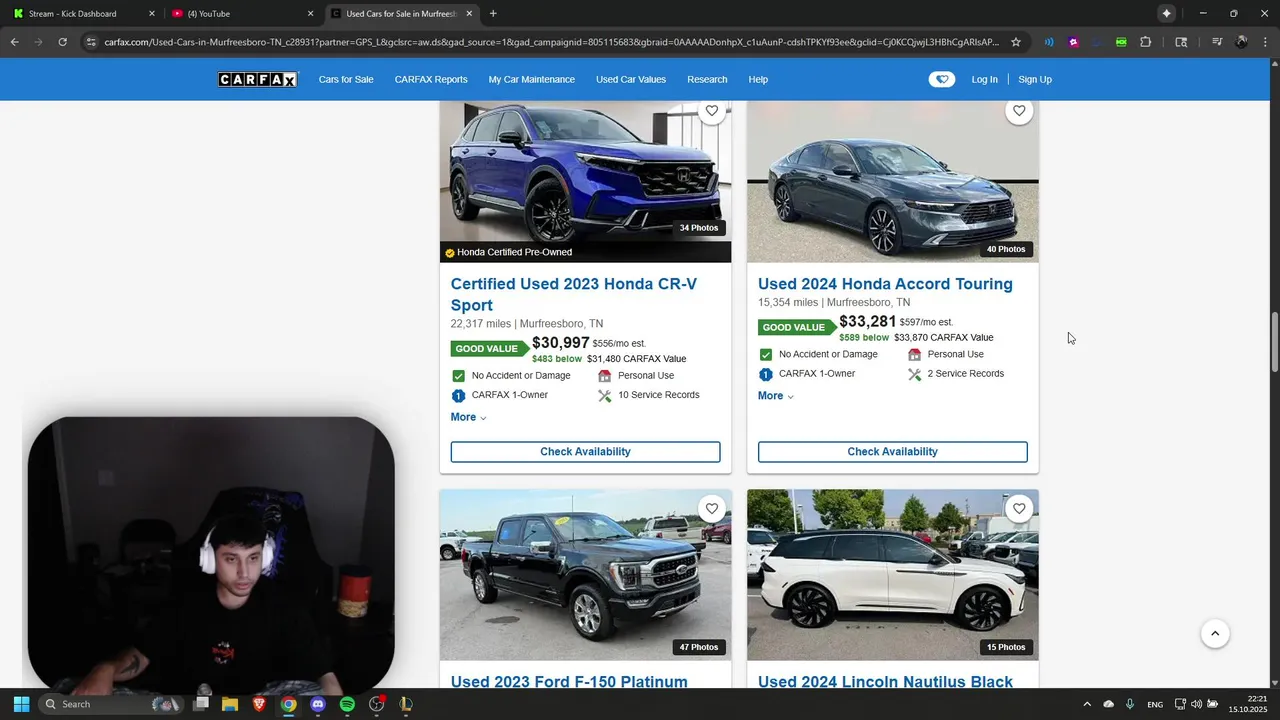Click the Sign Up link

click(1035, 80)
